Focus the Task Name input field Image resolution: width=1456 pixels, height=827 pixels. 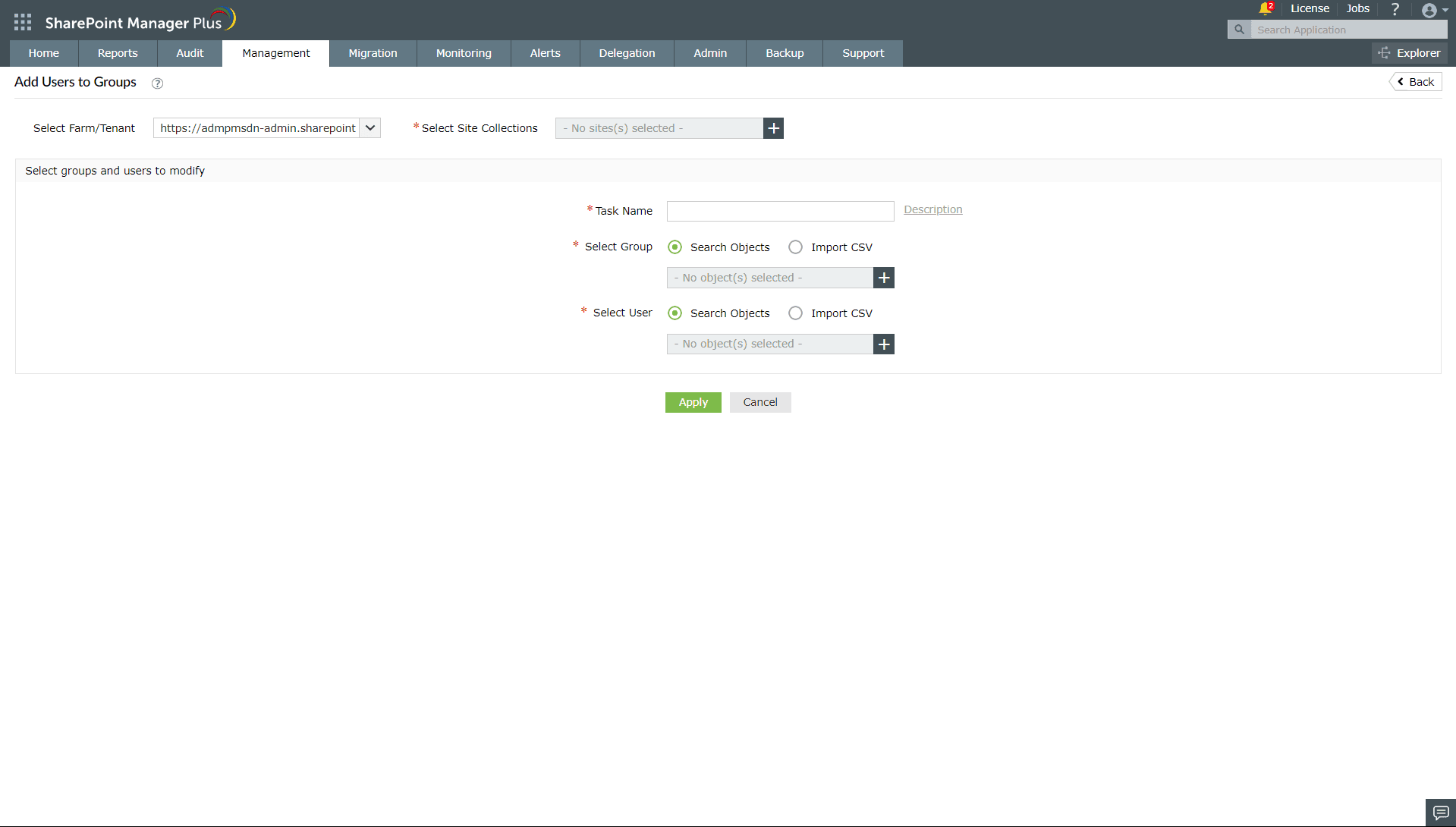pyautogui.click(x=781, y=211)
